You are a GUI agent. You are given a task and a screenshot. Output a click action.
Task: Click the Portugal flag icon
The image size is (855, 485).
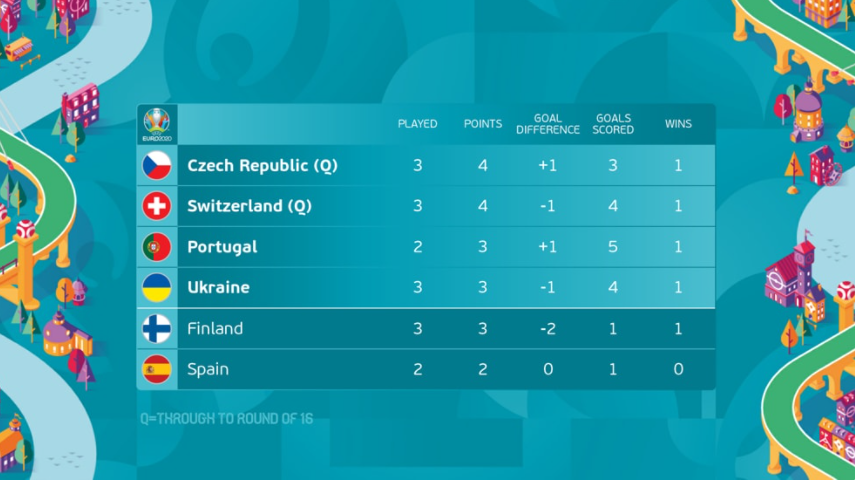(157, 247)
